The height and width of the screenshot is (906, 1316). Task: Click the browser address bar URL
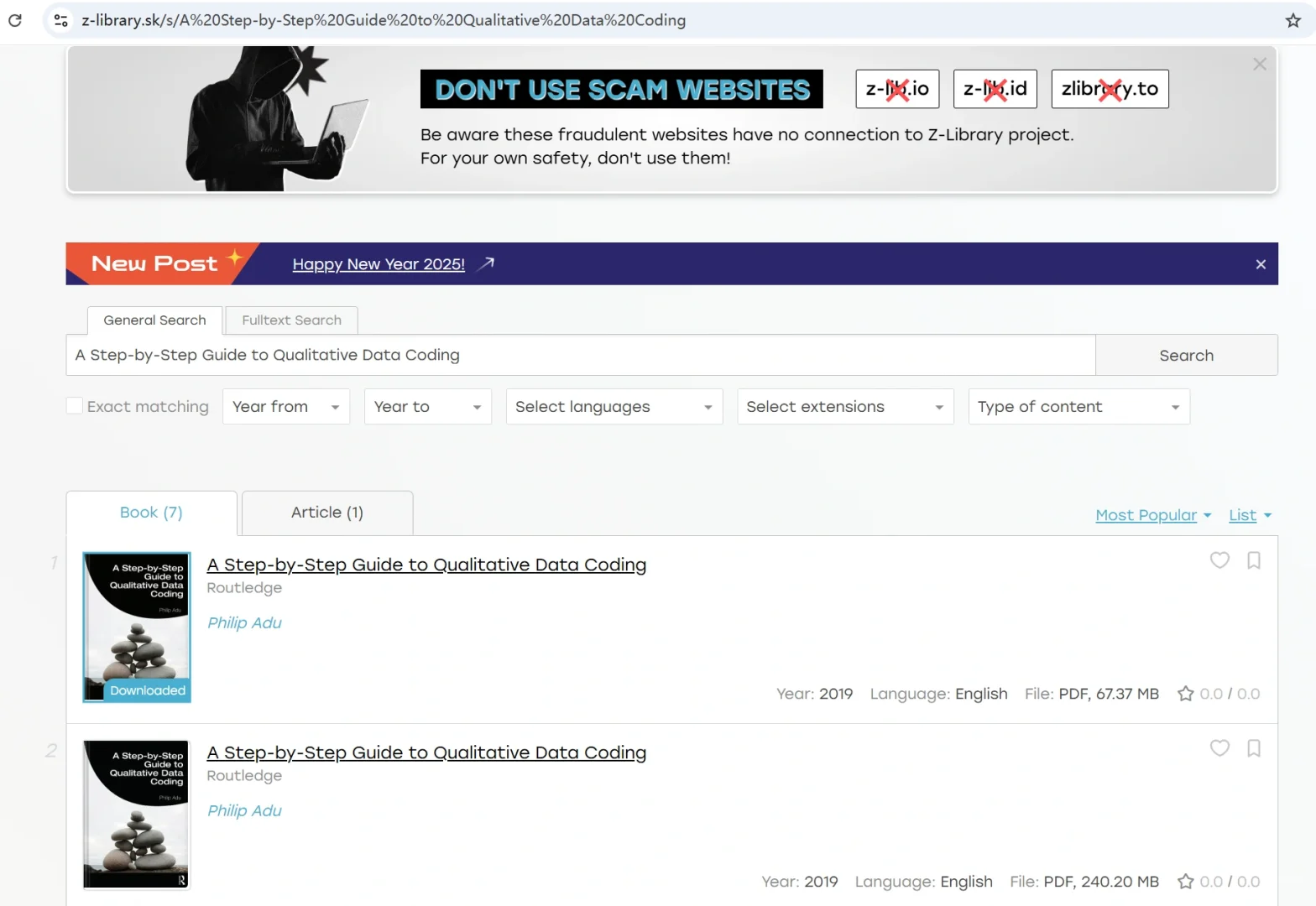pos(384,20)
